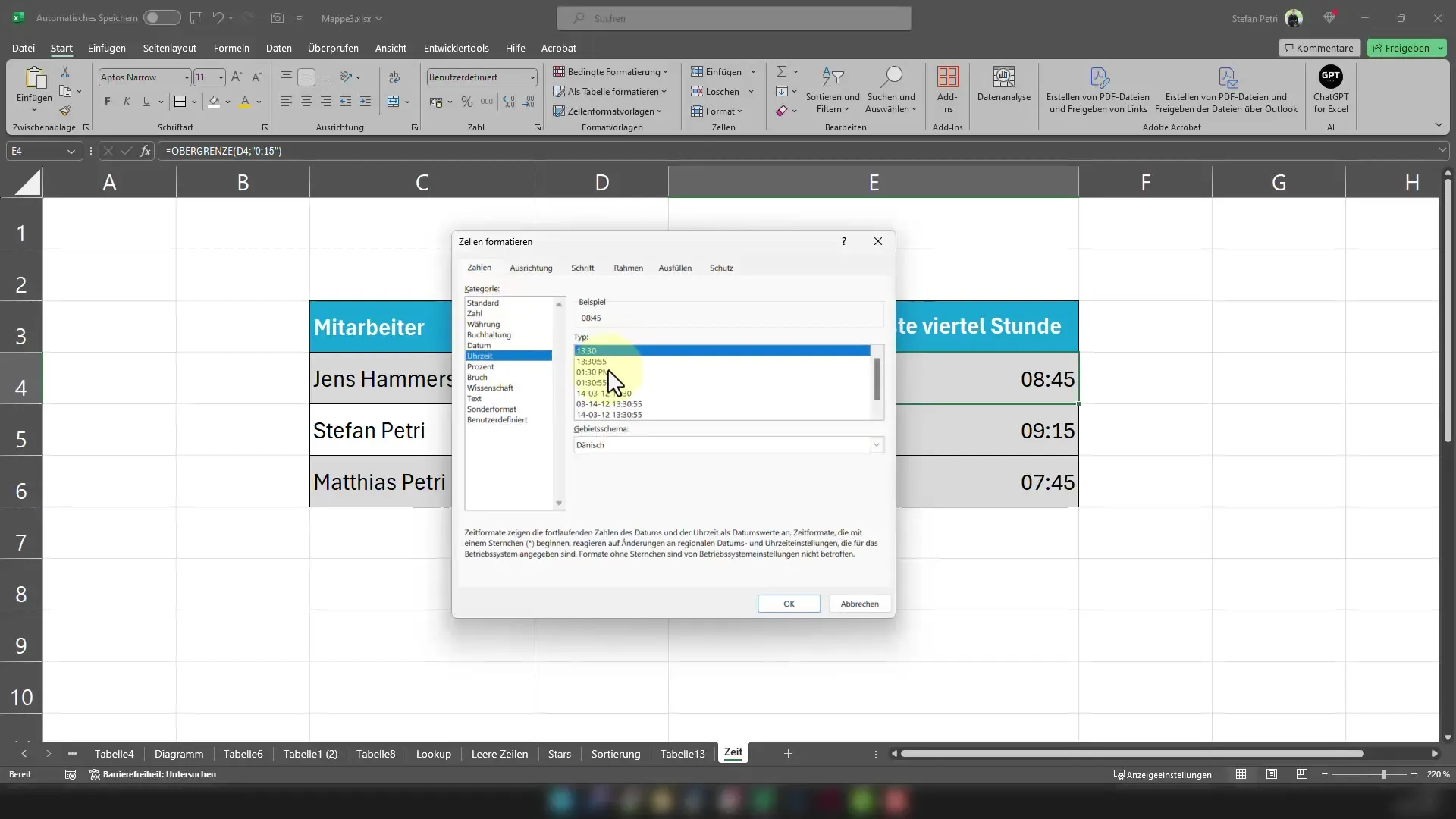Click the center align icon
Screen dimensions: 1456x819
click(306, 102)
